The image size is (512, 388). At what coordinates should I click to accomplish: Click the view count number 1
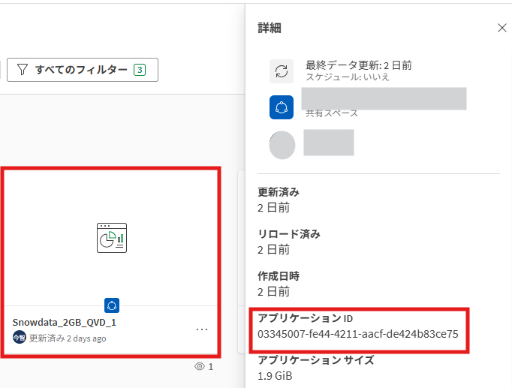point(211,367)
